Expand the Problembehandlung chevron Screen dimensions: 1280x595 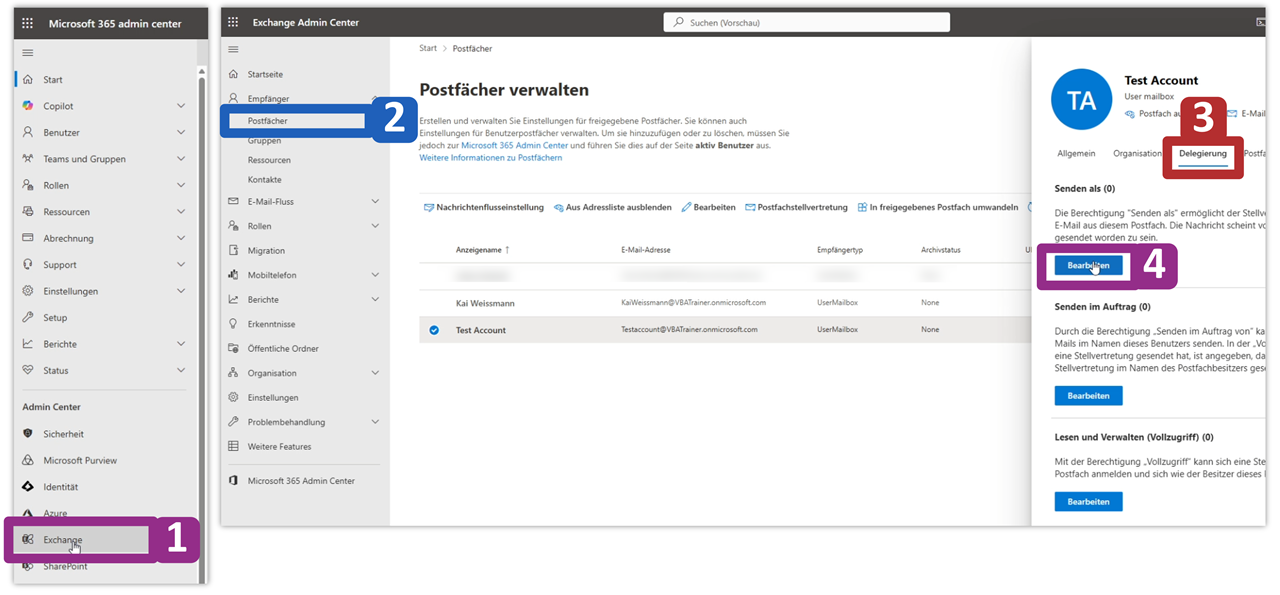click(x=375, y=422)
